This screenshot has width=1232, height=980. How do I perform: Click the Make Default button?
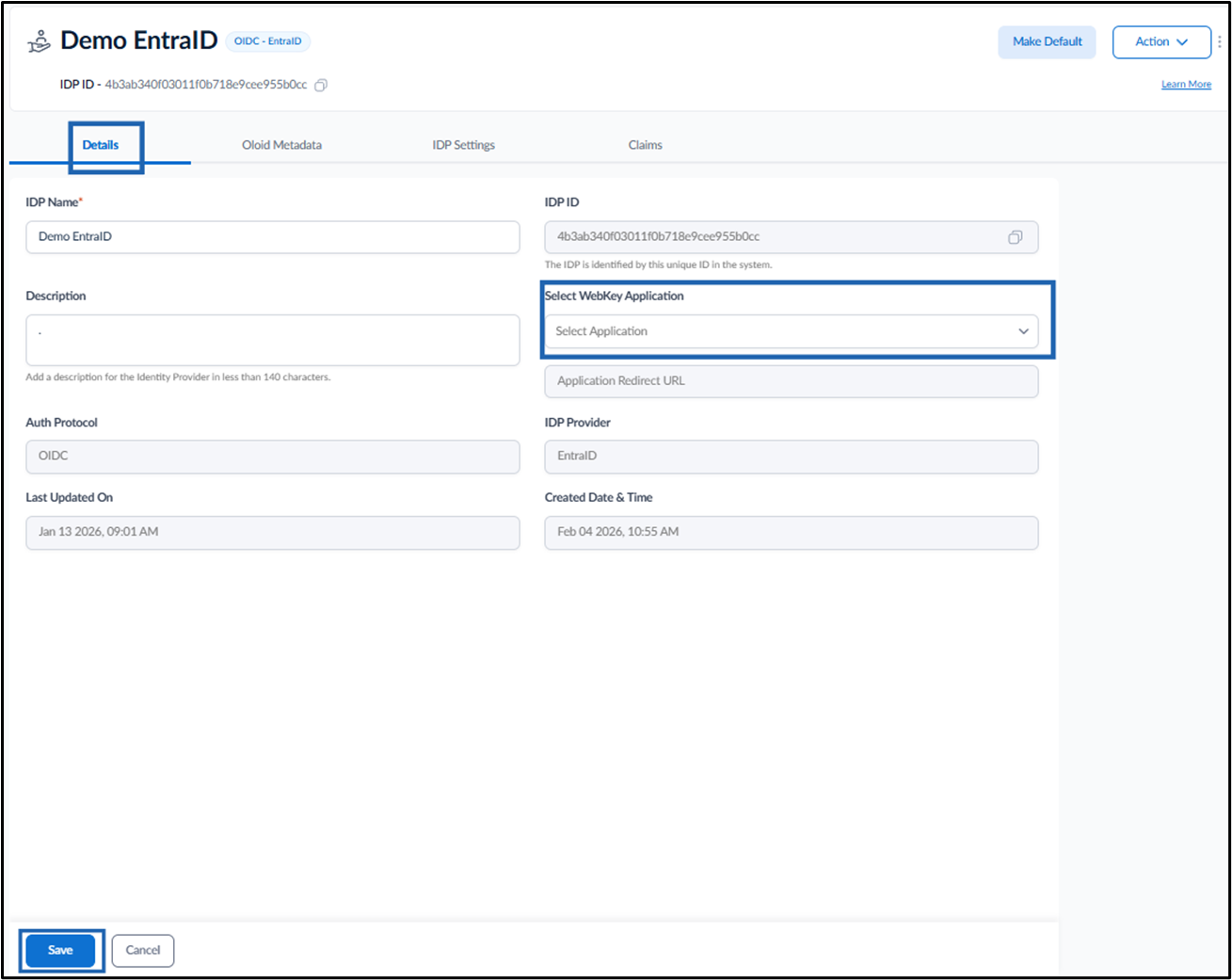tap(1048, 41)
